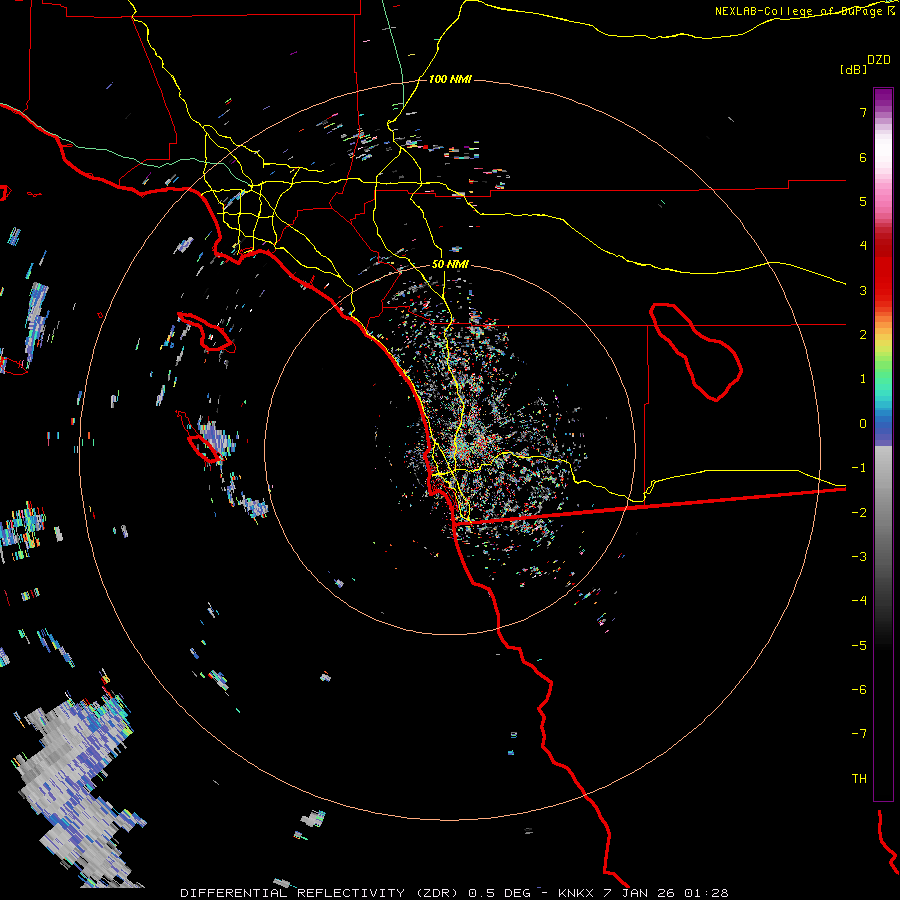Click the -2 dB tick label on the scale
The height and width of the screenshot is (900, 900).
pyautogui.click(x=859, y=513)
